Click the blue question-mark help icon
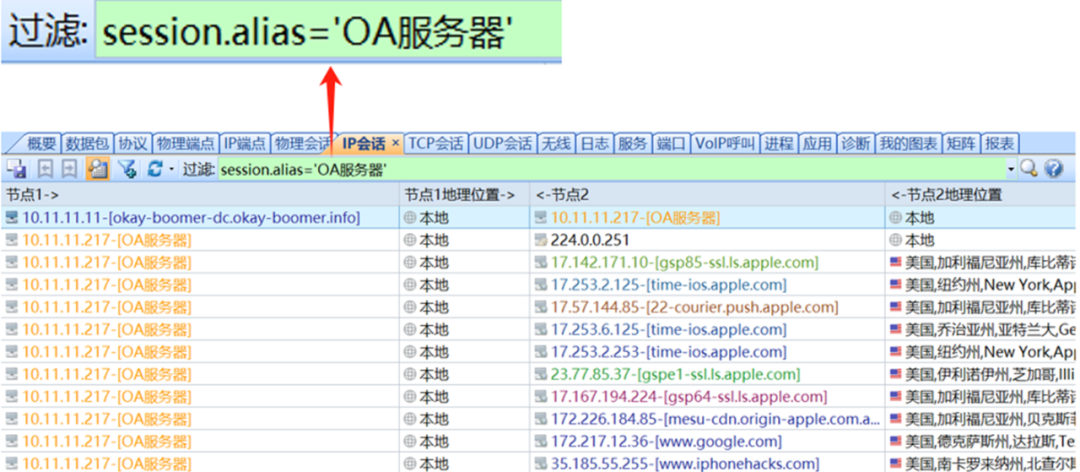This screenshot has height=472, width=1080. pyautogui.click(x=1053, y=169)
